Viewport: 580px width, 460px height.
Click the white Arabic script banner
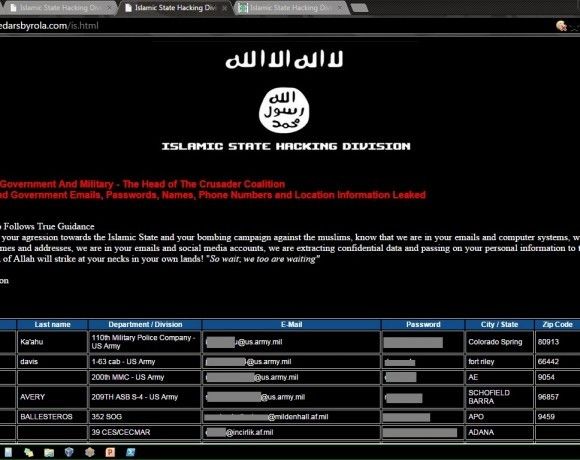[284, 59]
